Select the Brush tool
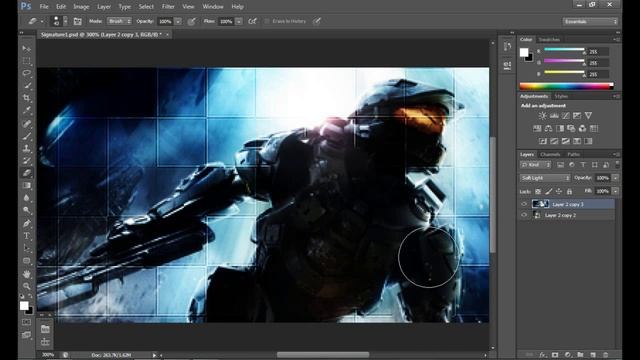The height and width of the screenshot is (360, 640). (27, 136)
